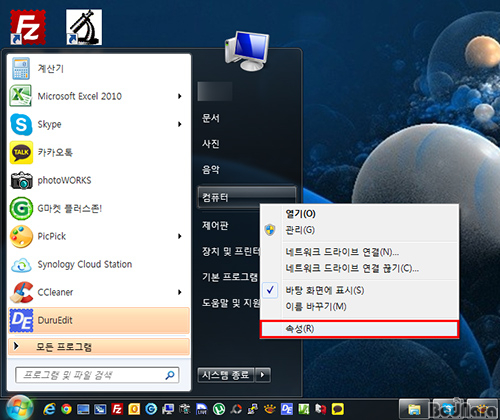Viewport: 500px width, 420px height.
Task: Open DuruEdit icon on the taskbar
Action: [x=287, y=409]
